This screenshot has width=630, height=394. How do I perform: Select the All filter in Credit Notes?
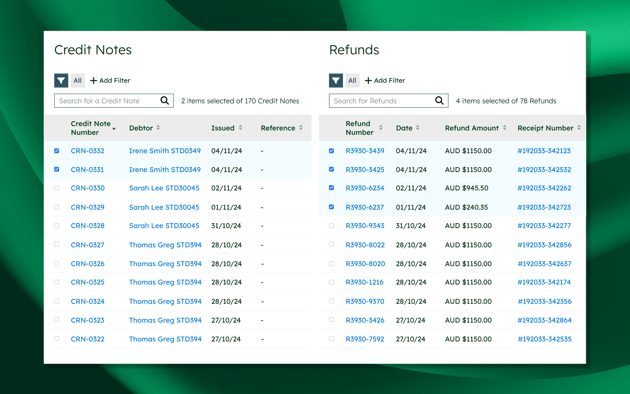pos(78,80)
